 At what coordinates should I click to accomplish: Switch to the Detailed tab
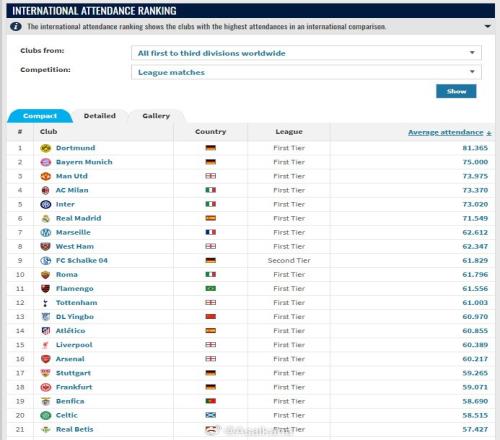pyautogui.click(x=100, y=116)
